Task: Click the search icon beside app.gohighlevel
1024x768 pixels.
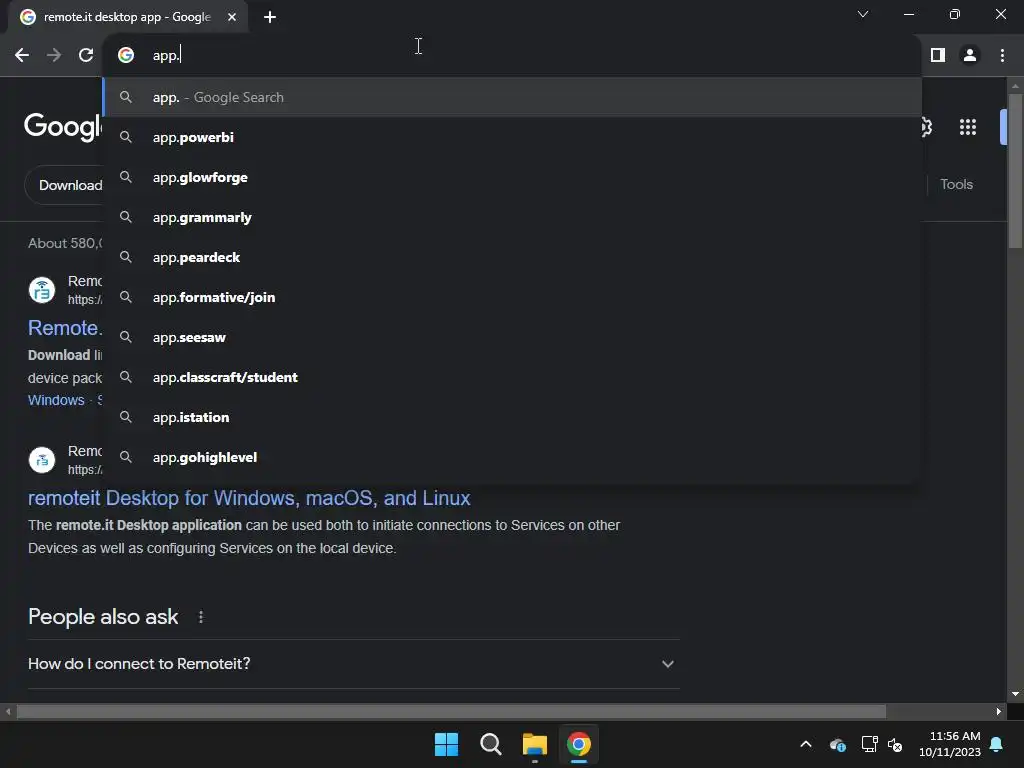Action: (x=126, y=457)
